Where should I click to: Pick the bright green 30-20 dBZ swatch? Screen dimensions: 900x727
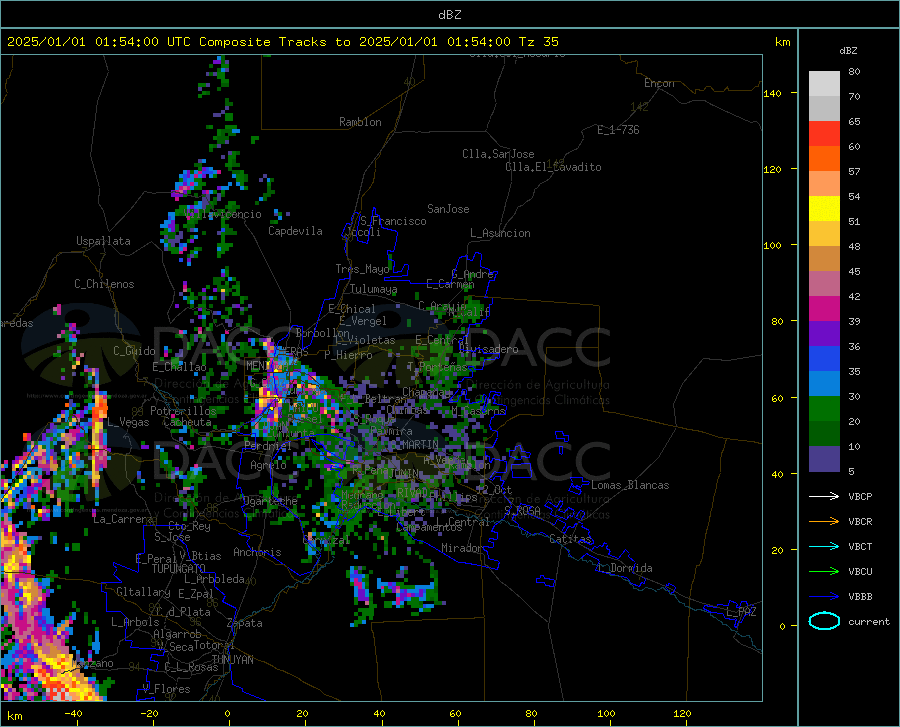pos(824,409)
